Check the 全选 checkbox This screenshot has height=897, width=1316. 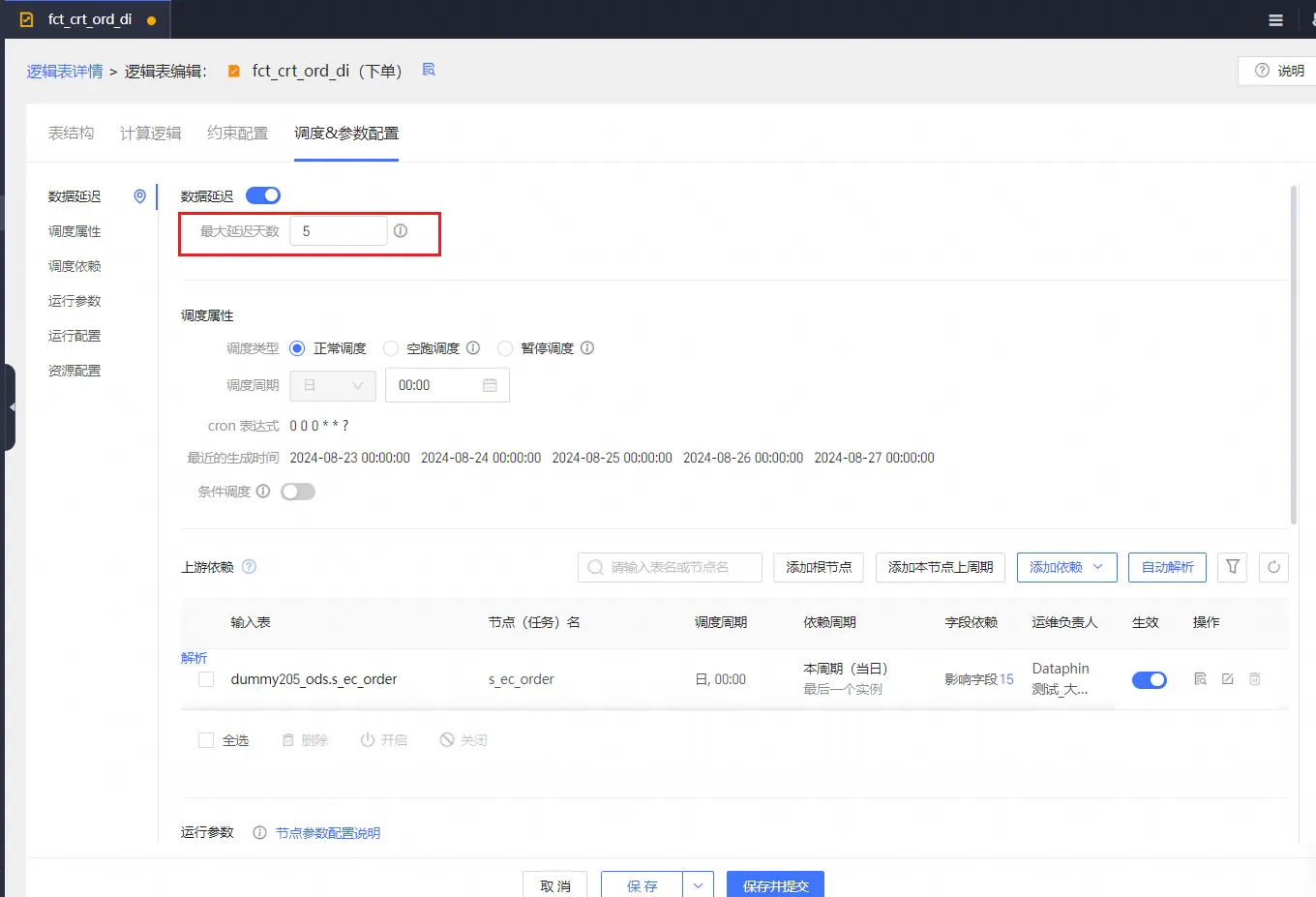206,740
